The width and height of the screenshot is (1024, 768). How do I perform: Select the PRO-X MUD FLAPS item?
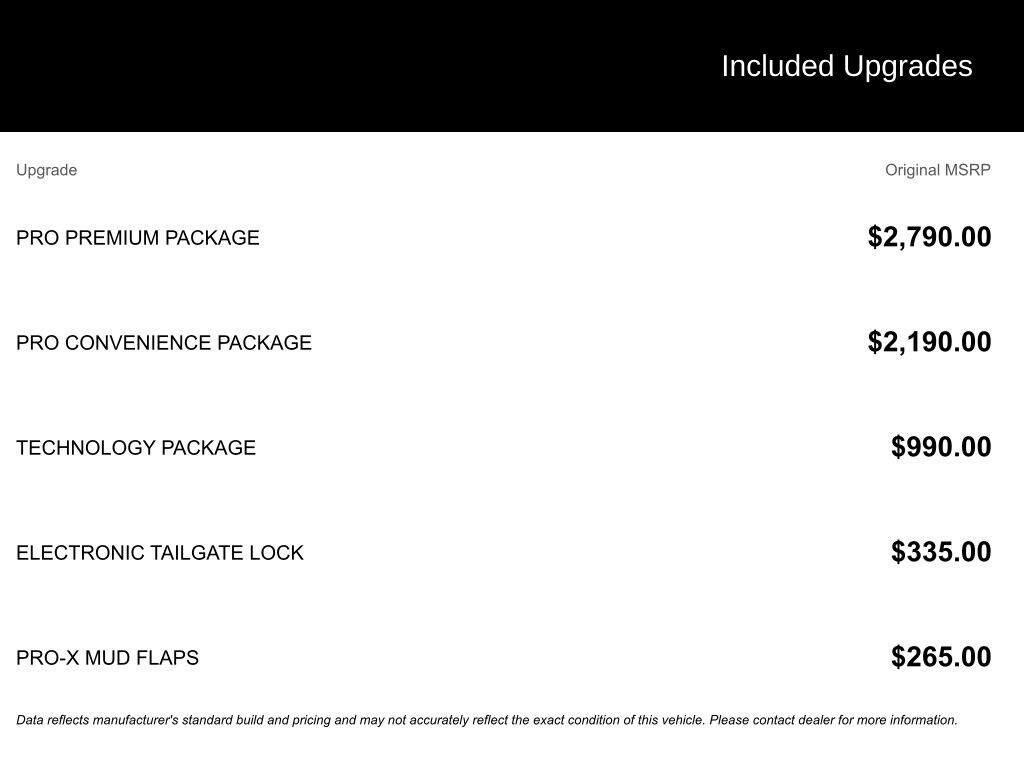click(107, 658)
